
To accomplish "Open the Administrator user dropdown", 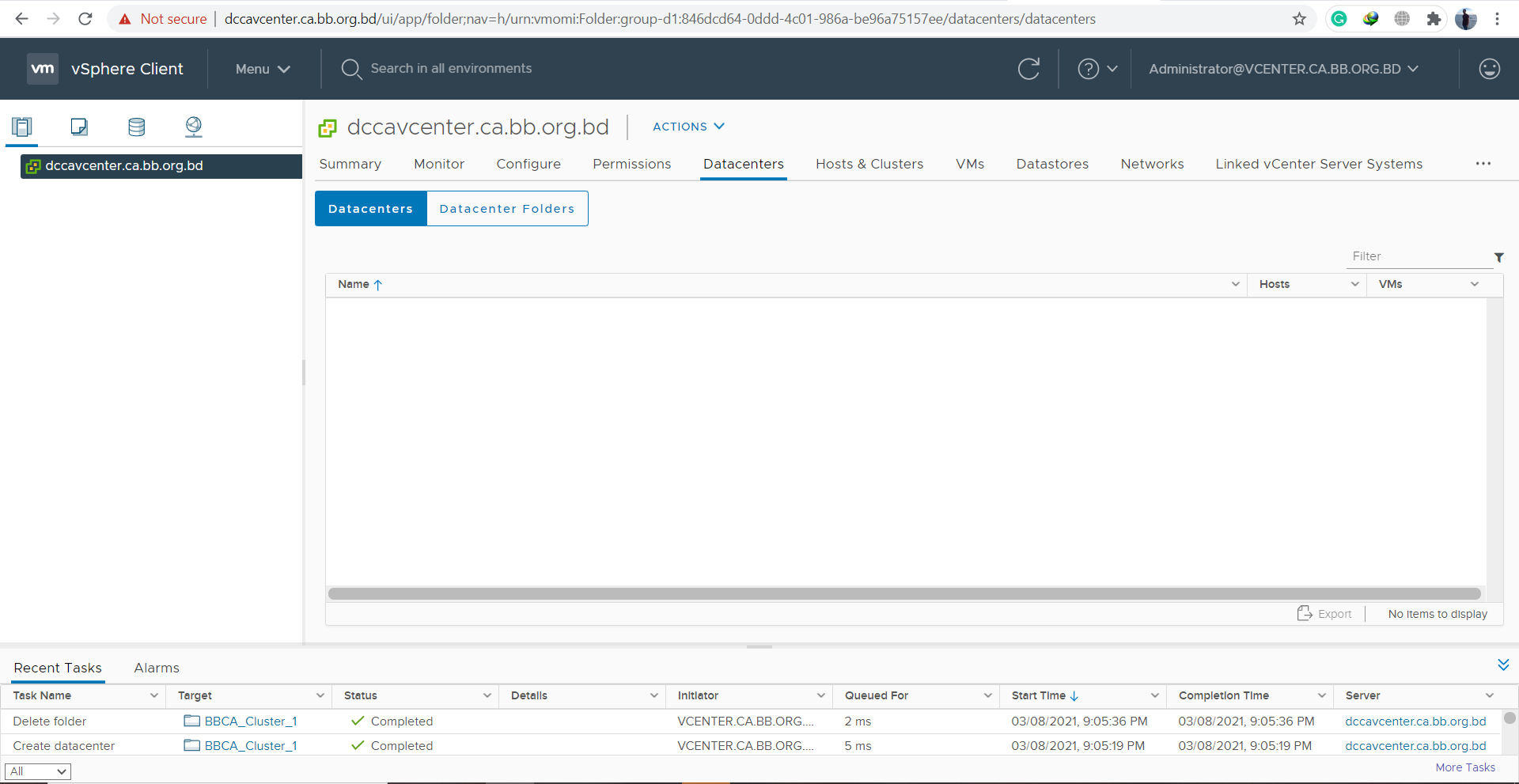I will coord(1283,69).
